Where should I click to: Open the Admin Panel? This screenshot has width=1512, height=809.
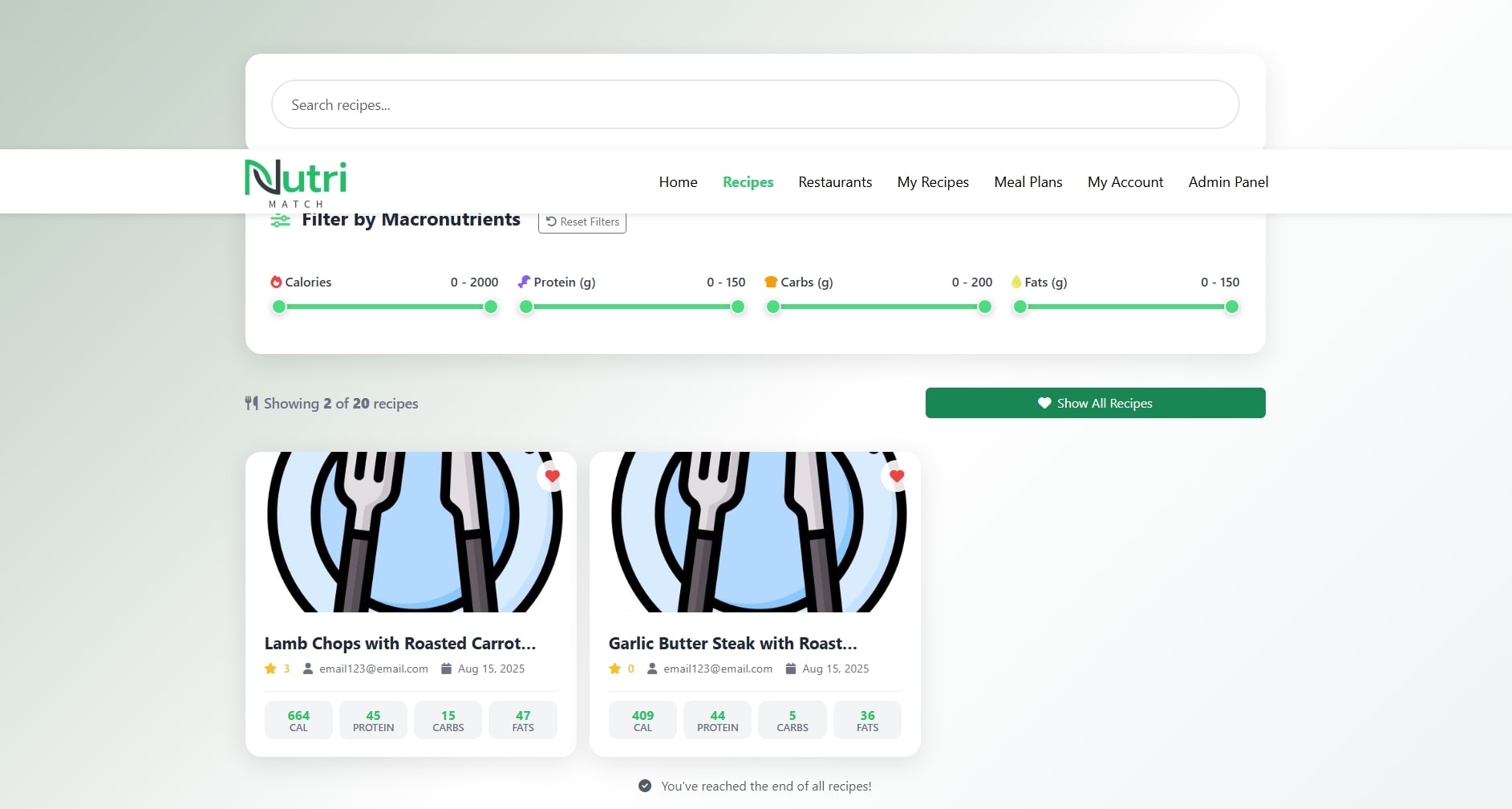tap(1228, 182)
